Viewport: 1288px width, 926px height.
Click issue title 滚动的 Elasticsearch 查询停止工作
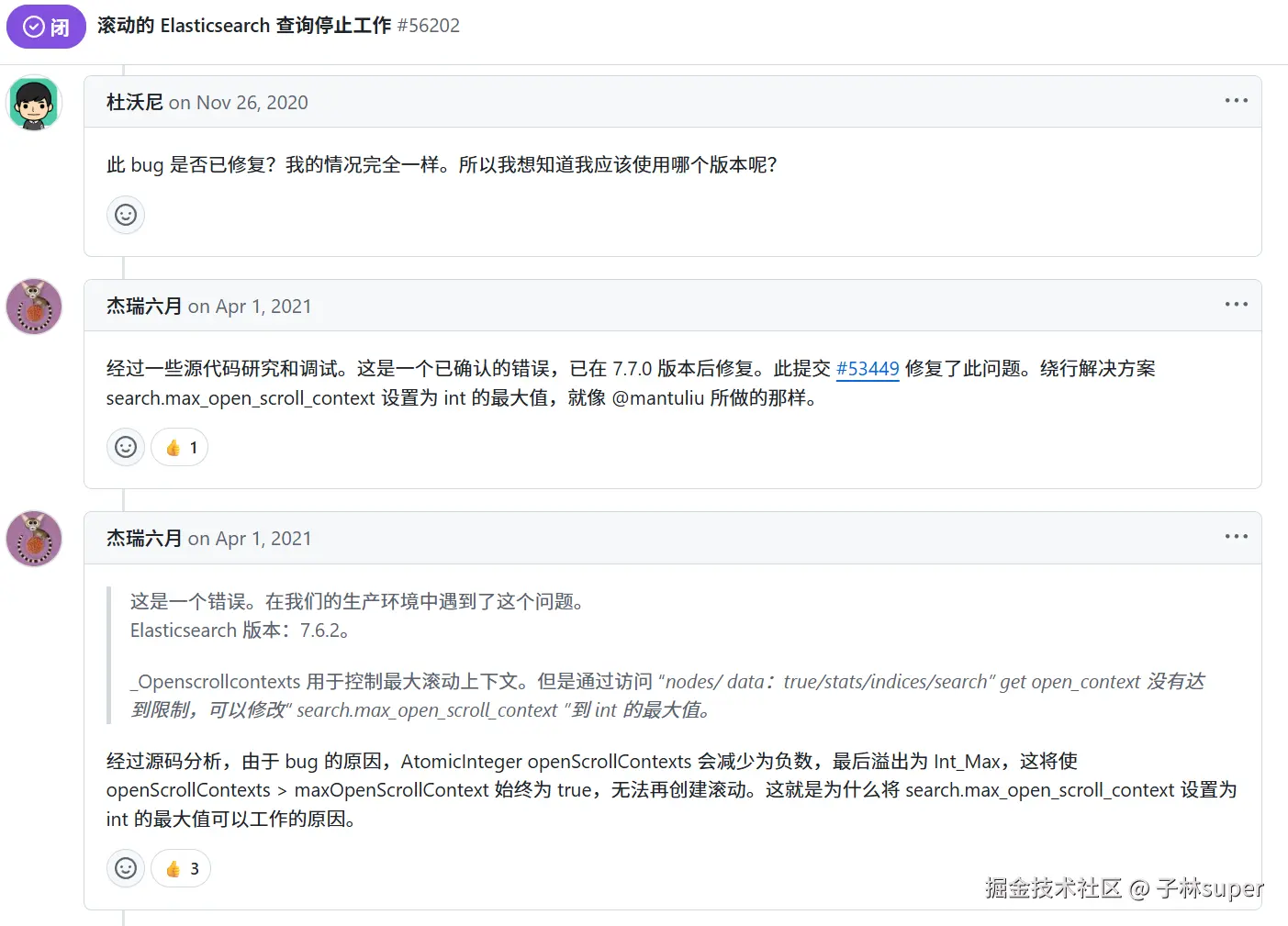[244, 26]
